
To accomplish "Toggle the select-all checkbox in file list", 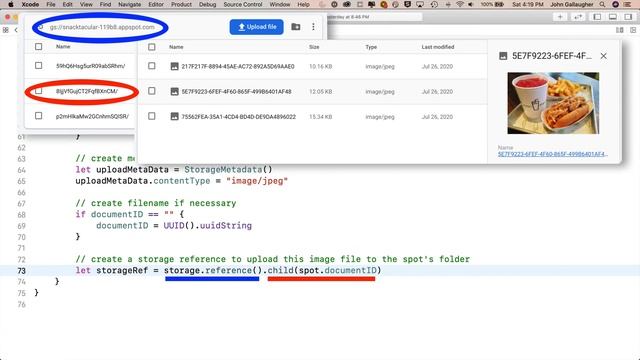I will [152, 47].
